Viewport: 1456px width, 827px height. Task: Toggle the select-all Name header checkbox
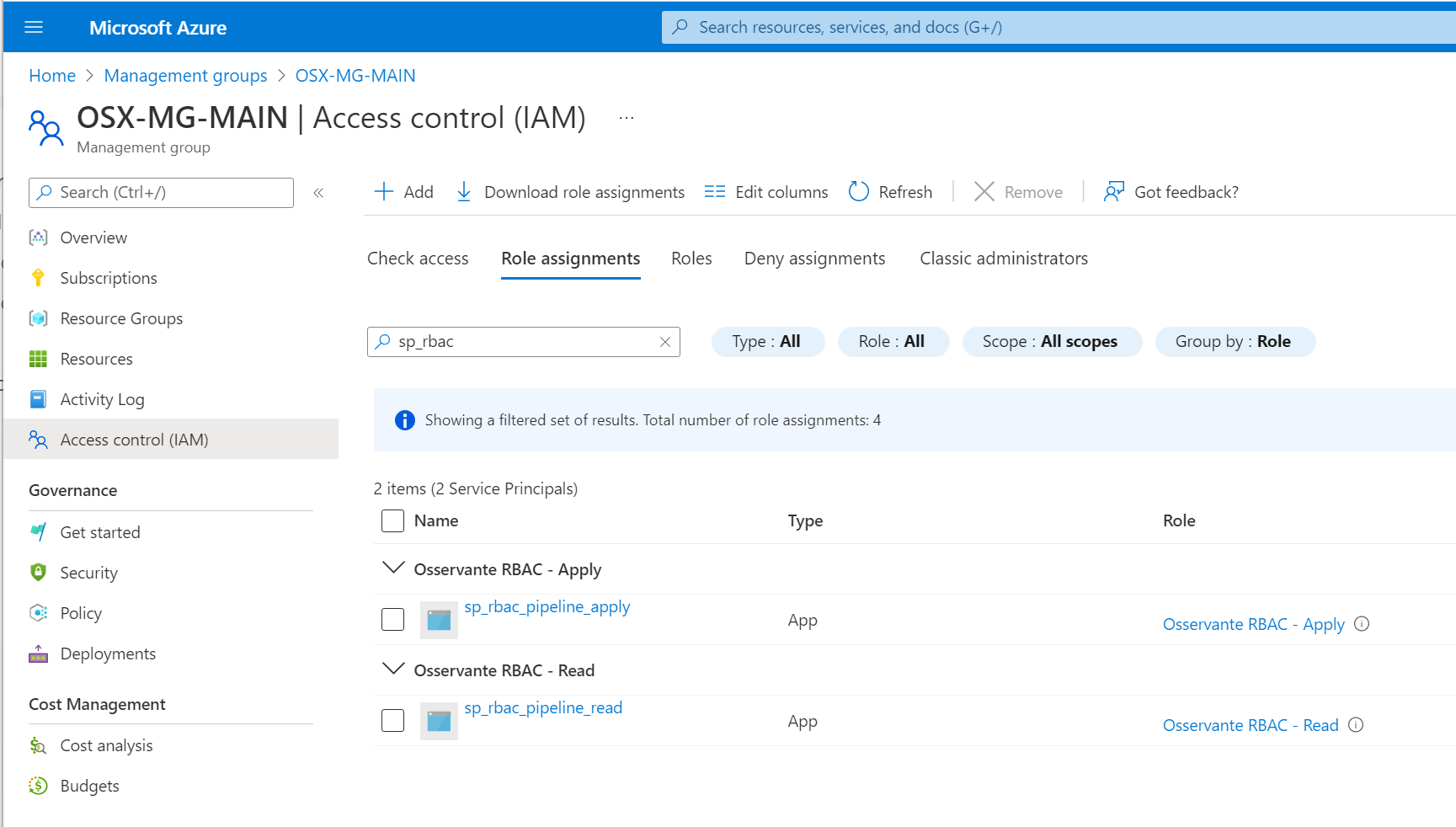point(393,520)
